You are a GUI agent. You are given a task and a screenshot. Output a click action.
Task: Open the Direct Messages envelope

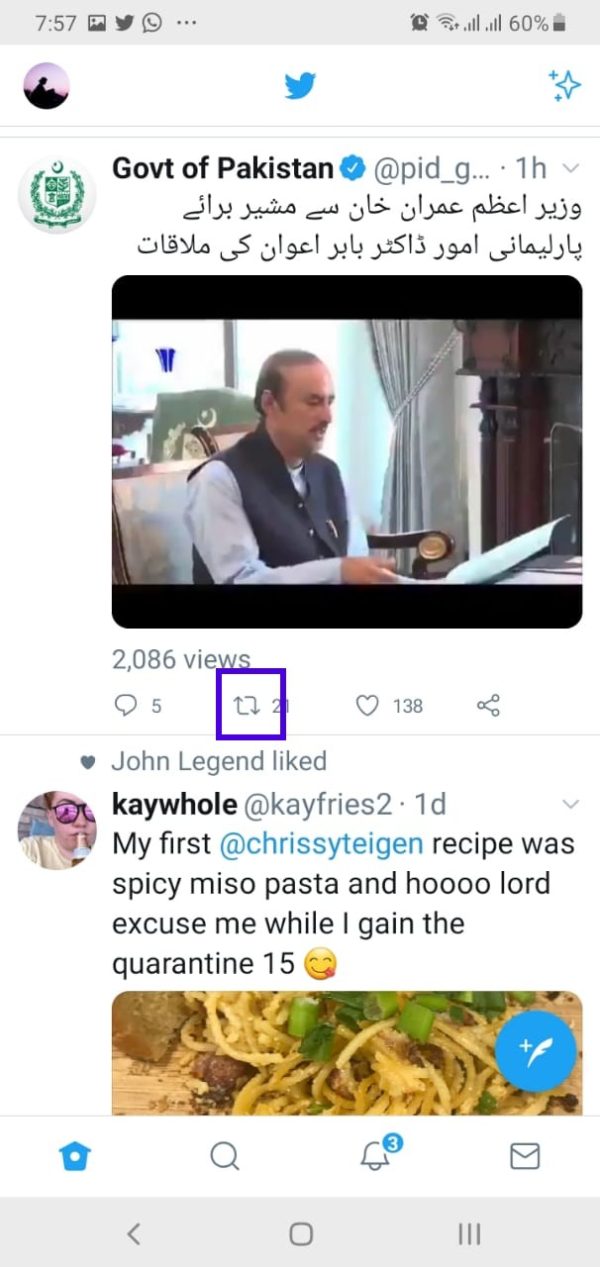pos(525,1156)
